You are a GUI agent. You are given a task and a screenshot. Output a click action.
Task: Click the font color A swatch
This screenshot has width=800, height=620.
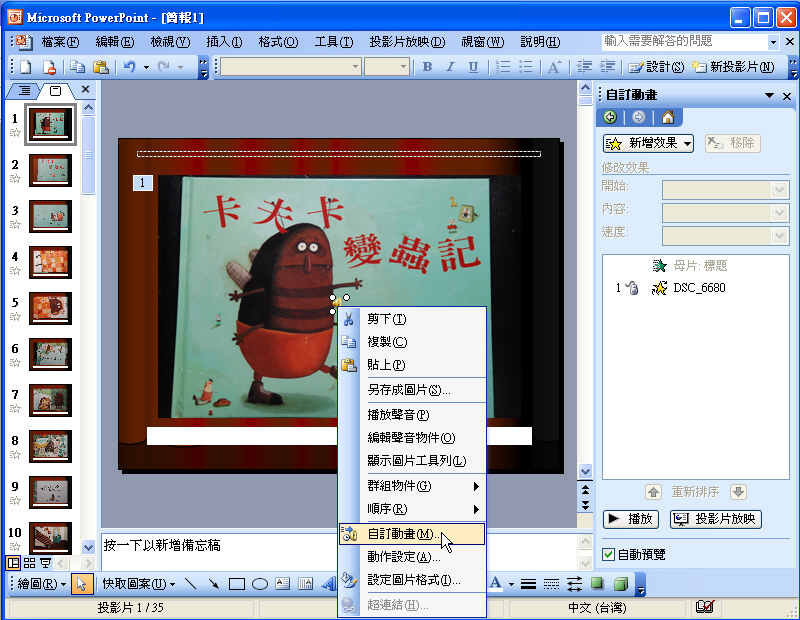click(x=495, y=584)
